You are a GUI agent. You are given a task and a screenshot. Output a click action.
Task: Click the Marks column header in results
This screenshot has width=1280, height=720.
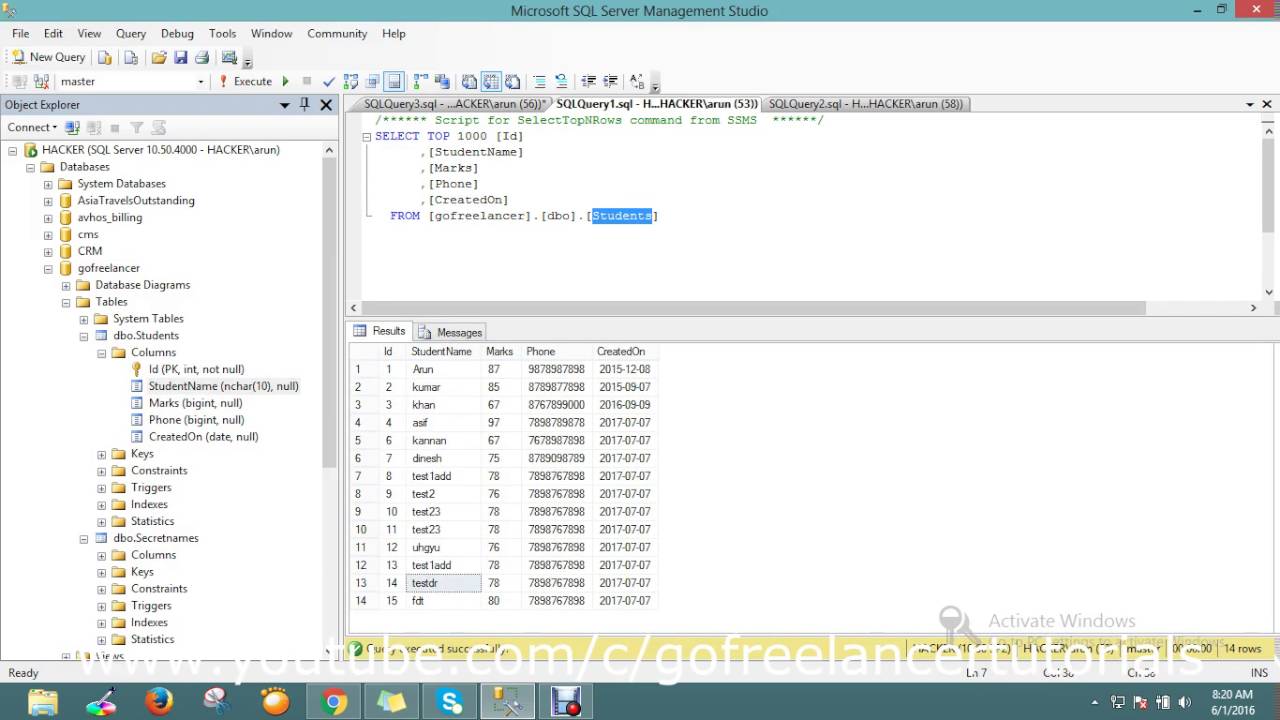click(x=499, y=351)
